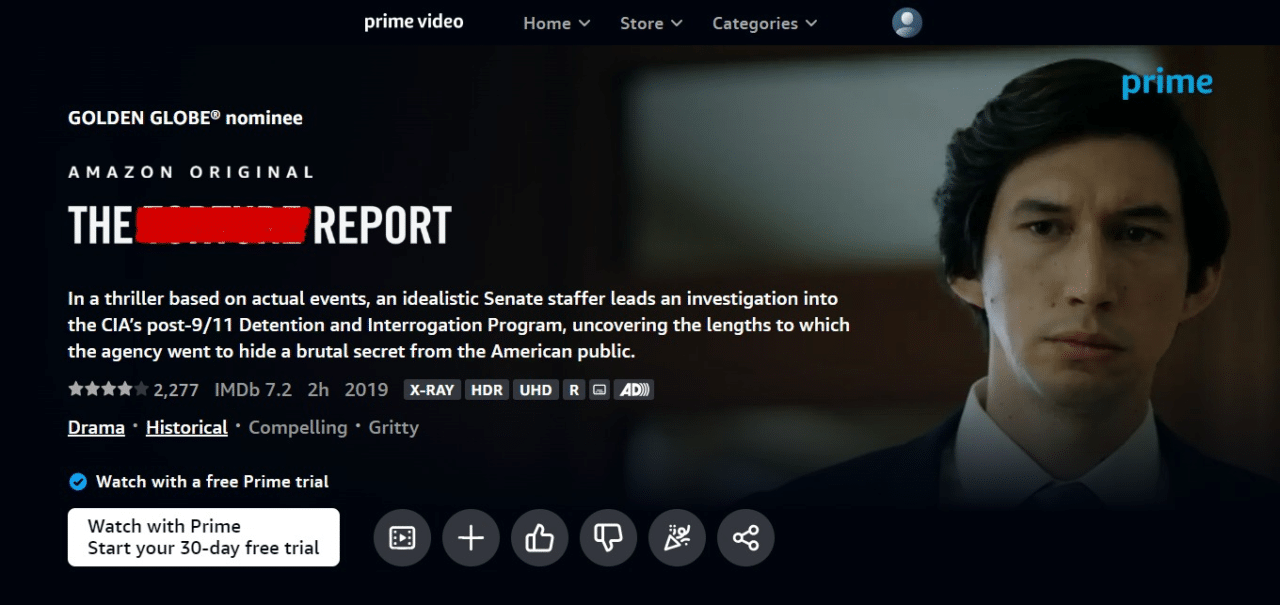Click the Audio Description AD badge
The height and width of the screenshot is (605, 1280).
click(x=634, y=390)
